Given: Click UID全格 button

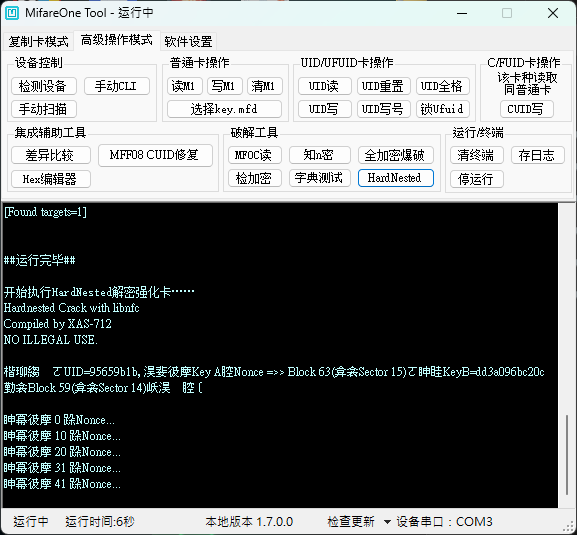Looking at the screenshot, I should click(x=443, y=86).
